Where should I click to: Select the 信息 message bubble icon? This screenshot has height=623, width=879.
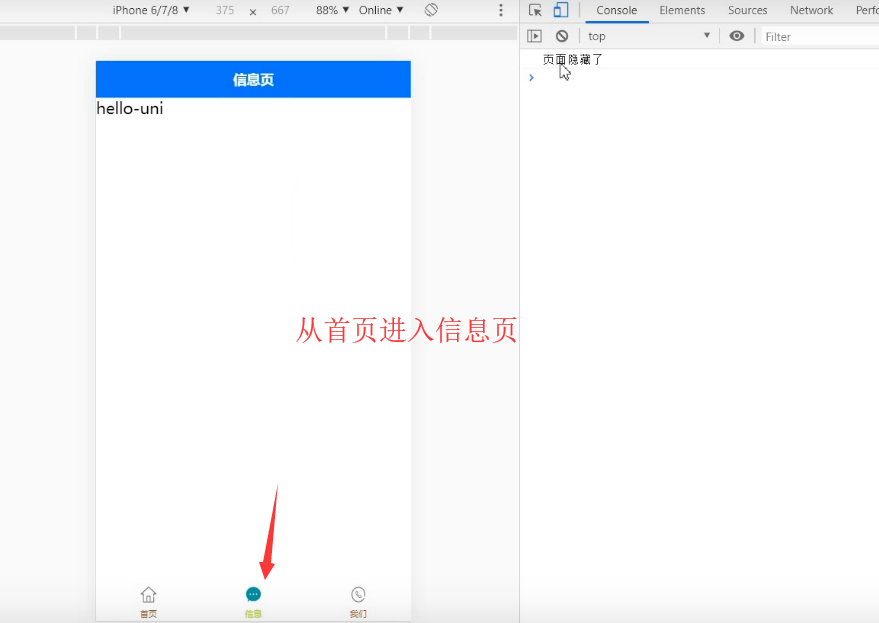coord(253,593)
